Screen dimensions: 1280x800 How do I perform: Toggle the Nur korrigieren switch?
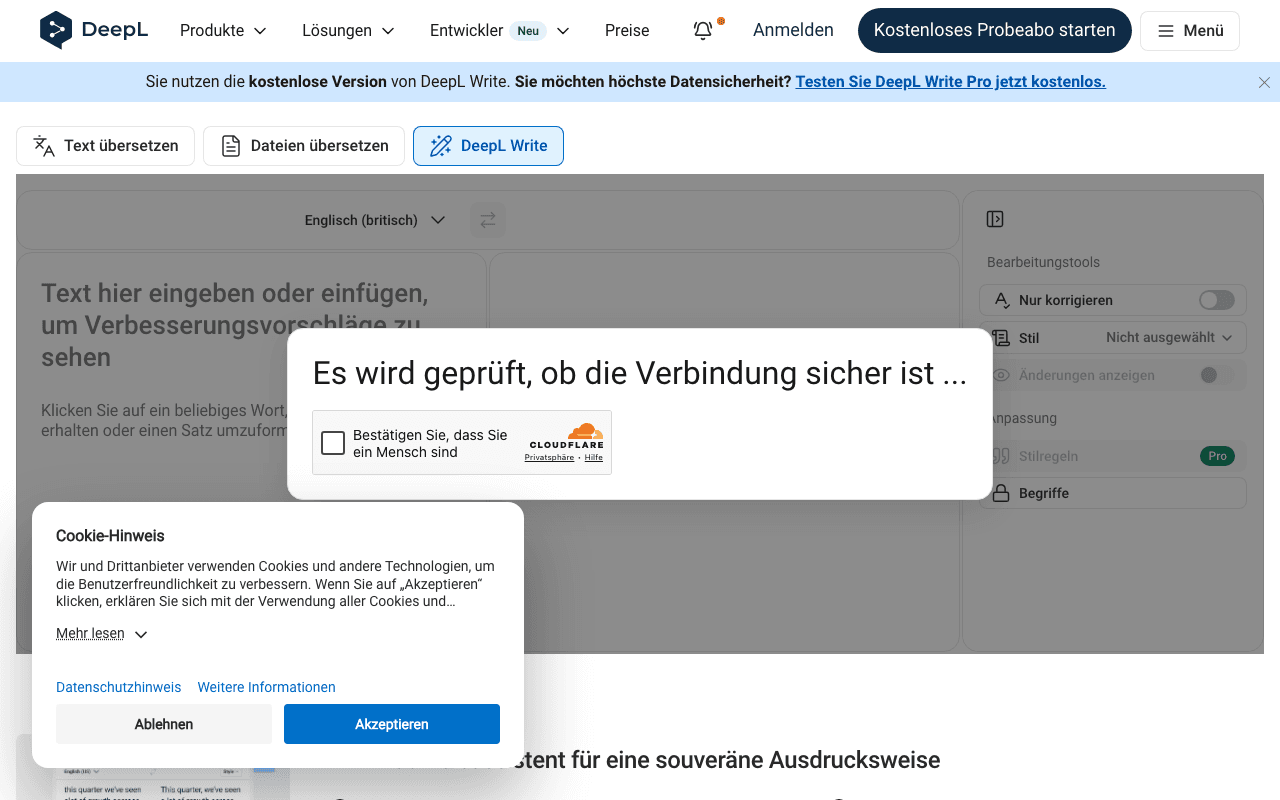[1217, 300]
